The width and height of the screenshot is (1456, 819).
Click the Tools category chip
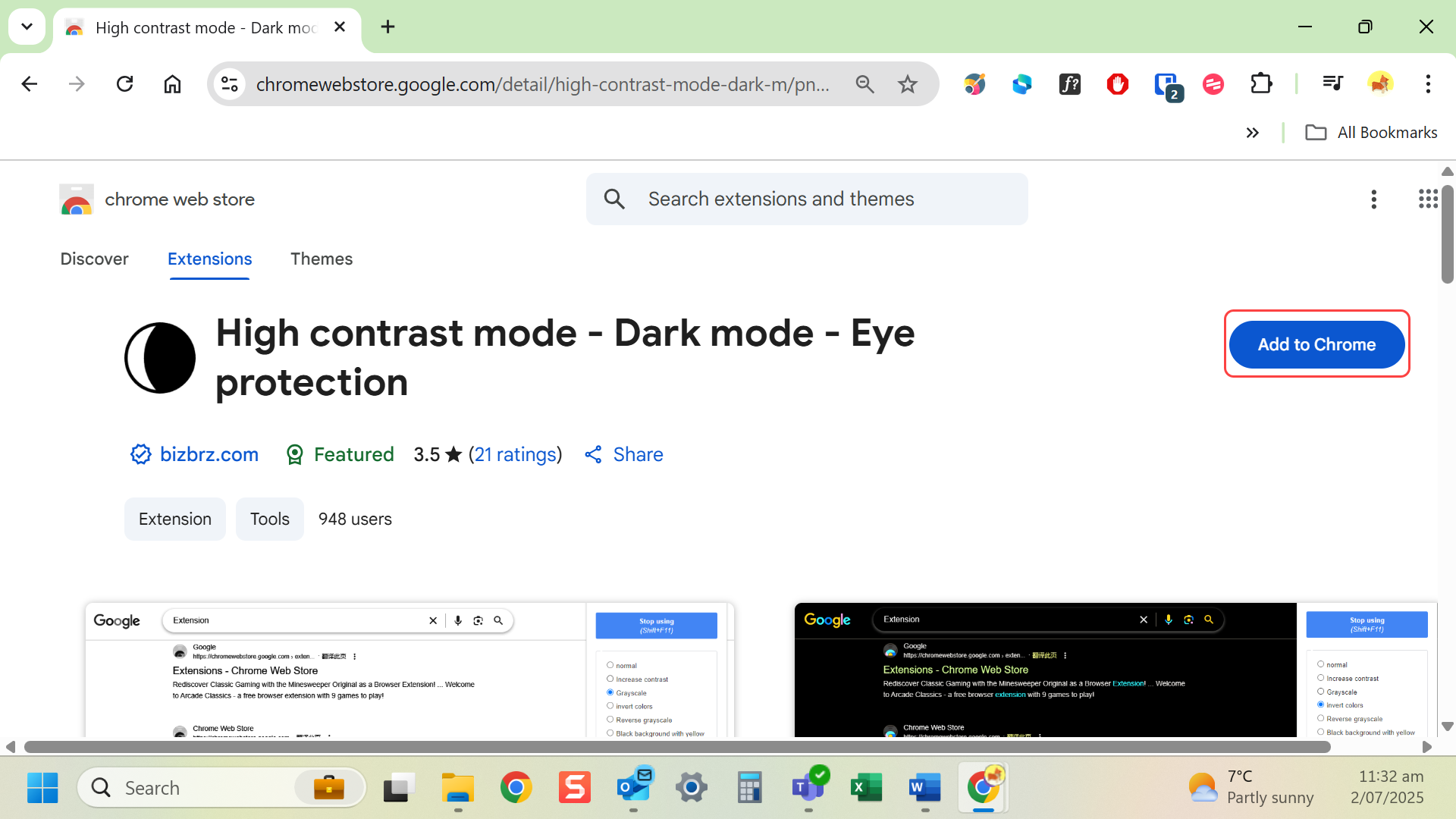click(x=270, y=519)
